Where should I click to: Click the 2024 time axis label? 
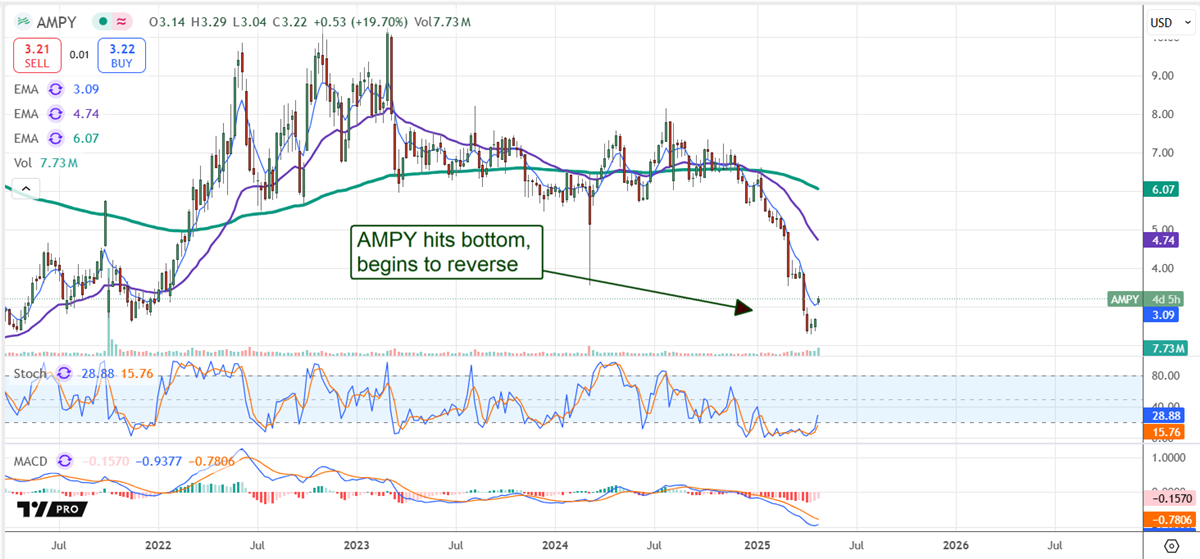tap(556, 545)
